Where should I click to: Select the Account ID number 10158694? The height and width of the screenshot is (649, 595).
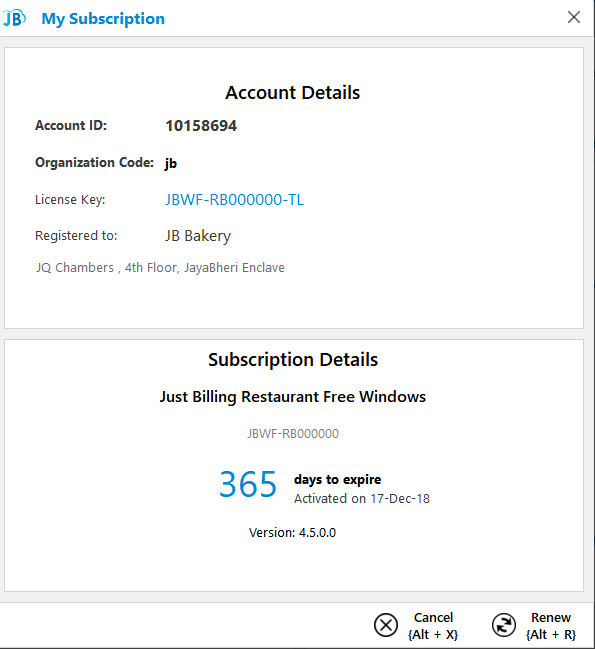point(201,126)
